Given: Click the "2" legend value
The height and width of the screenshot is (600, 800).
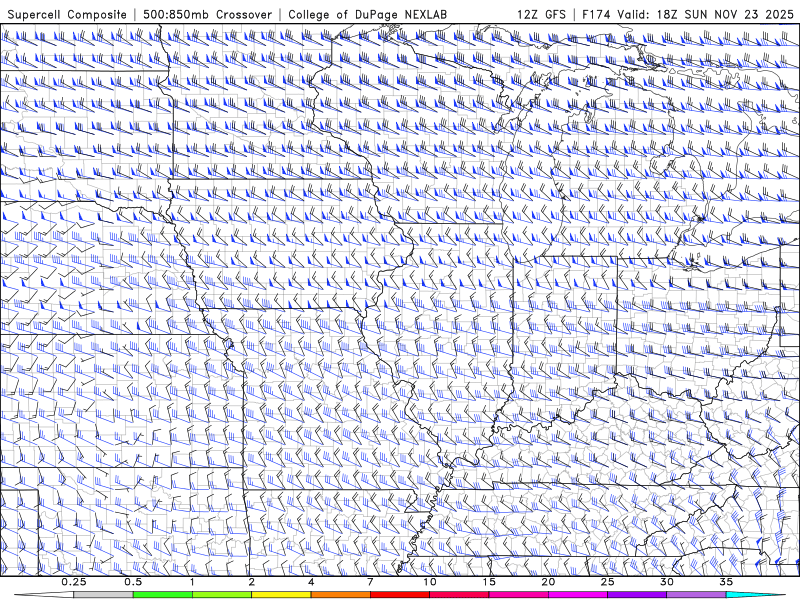Looking at the screenshot, I should click(252, 582).
